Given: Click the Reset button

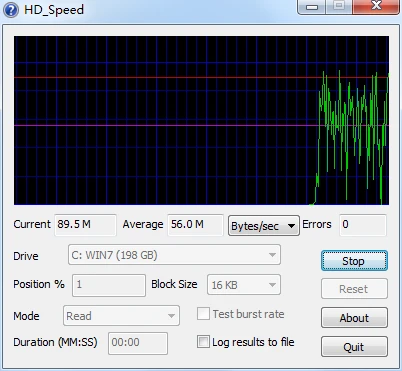Looking at the screenshot, I should tap(354, 289).
